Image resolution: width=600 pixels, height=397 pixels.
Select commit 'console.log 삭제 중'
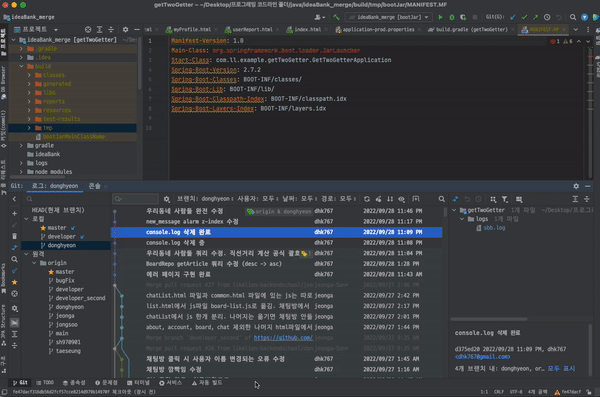pos(276,243)
